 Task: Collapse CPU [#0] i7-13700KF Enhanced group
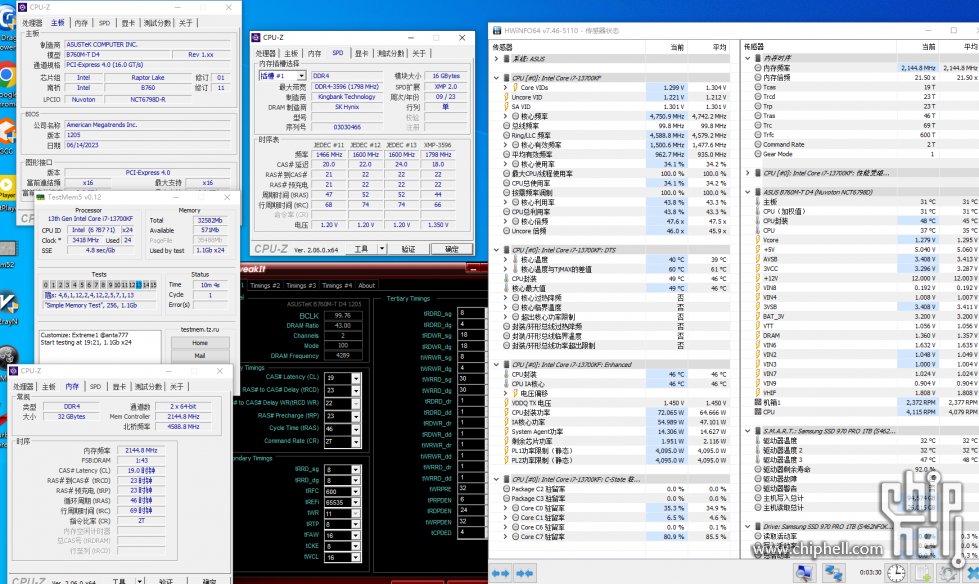point(497,365)
